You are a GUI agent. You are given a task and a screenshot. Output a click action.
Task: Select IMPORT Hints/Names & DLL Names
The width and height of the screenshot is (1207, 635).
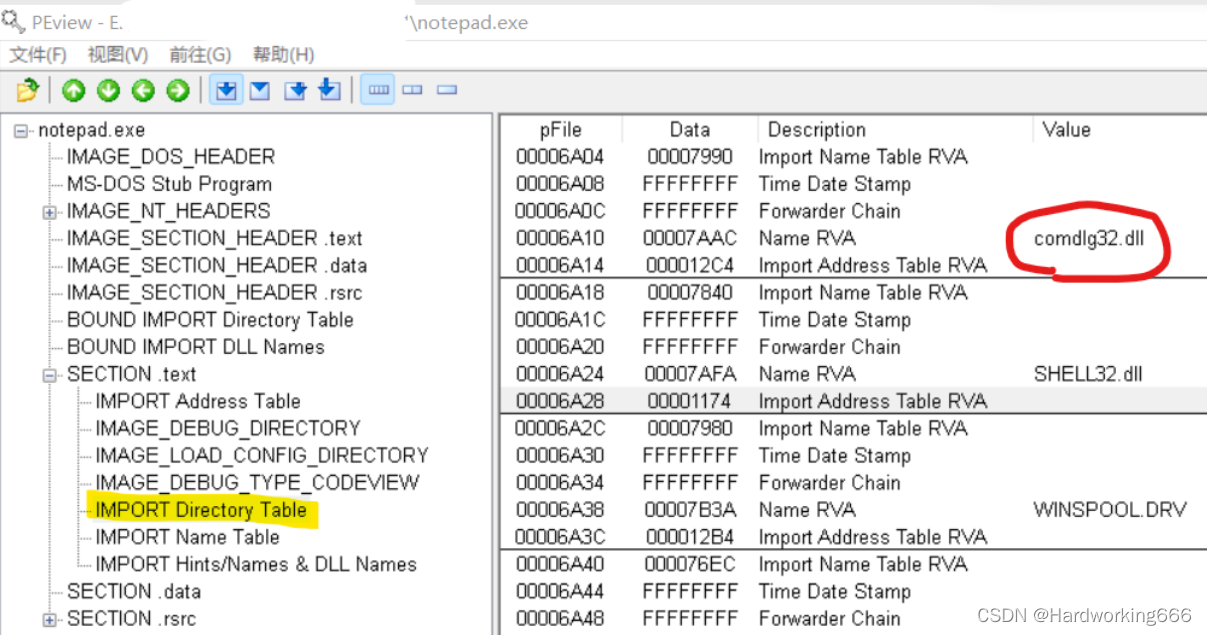(x=255, y=564)
